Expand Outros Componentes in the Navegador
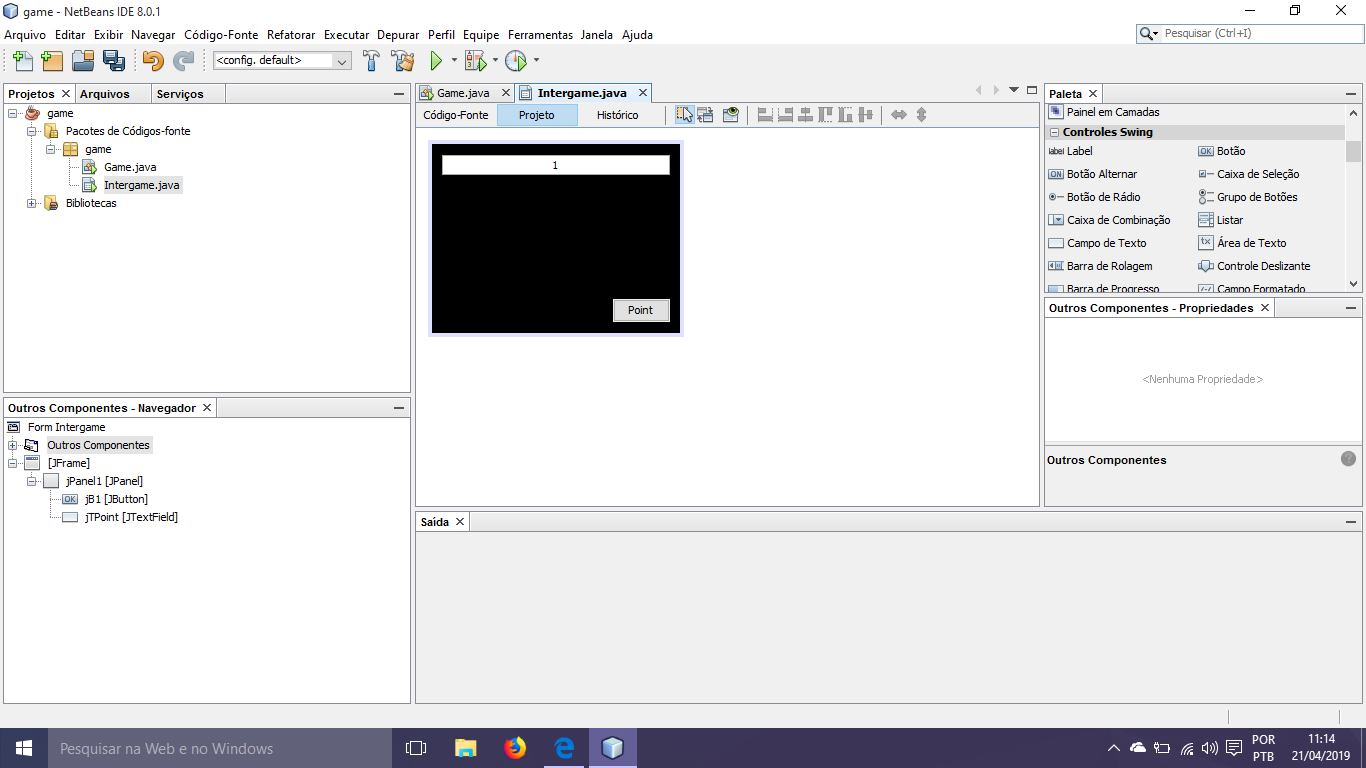1366x768 pixels. [x=13, y=445]
